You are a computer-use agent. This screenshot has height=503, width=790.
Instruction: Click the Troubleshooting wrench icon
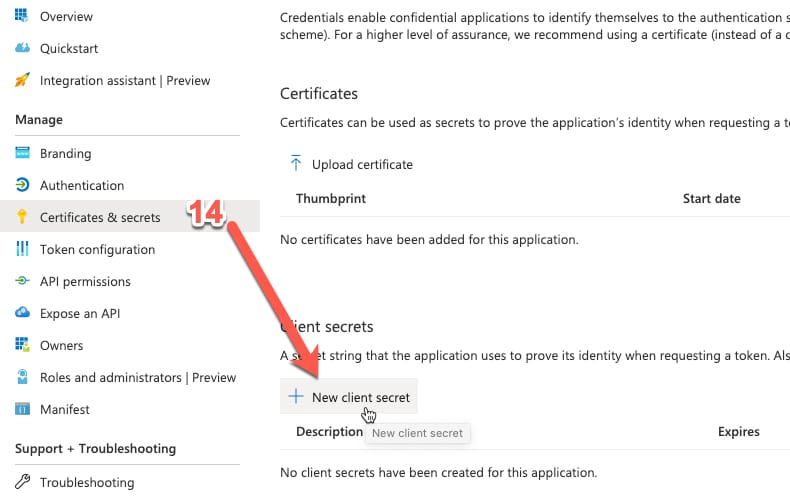click(x=22, y=482)
